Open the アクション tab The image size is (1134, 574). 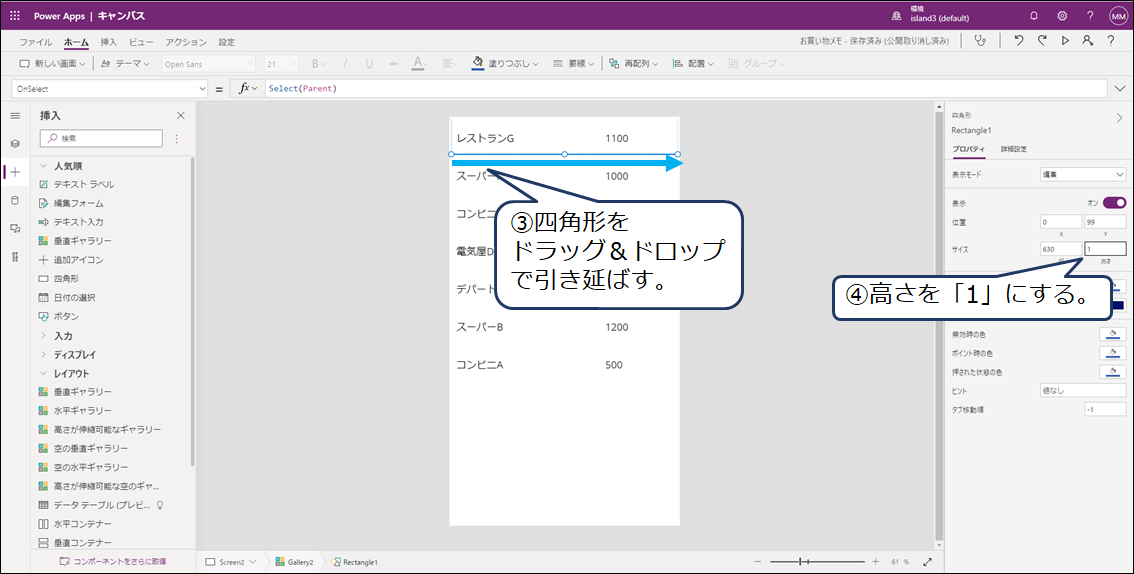186,42
